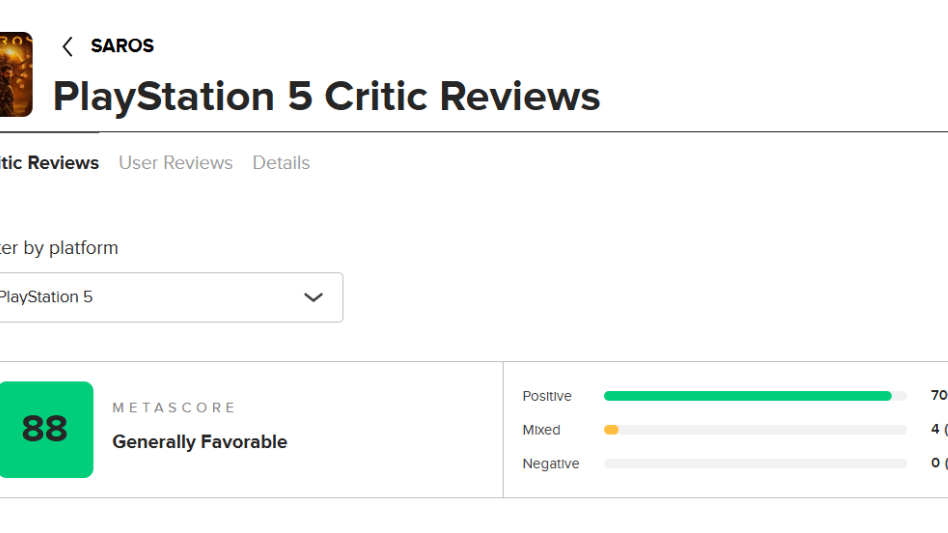Click the Mixed review count of 4
This screenshot has width=948, height=533.
936,430
